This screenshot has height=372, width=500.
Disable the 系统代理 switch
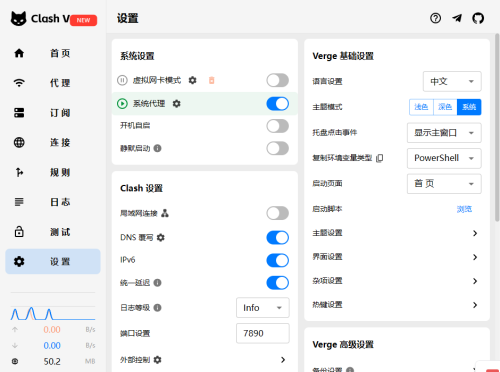click(277, 104)
